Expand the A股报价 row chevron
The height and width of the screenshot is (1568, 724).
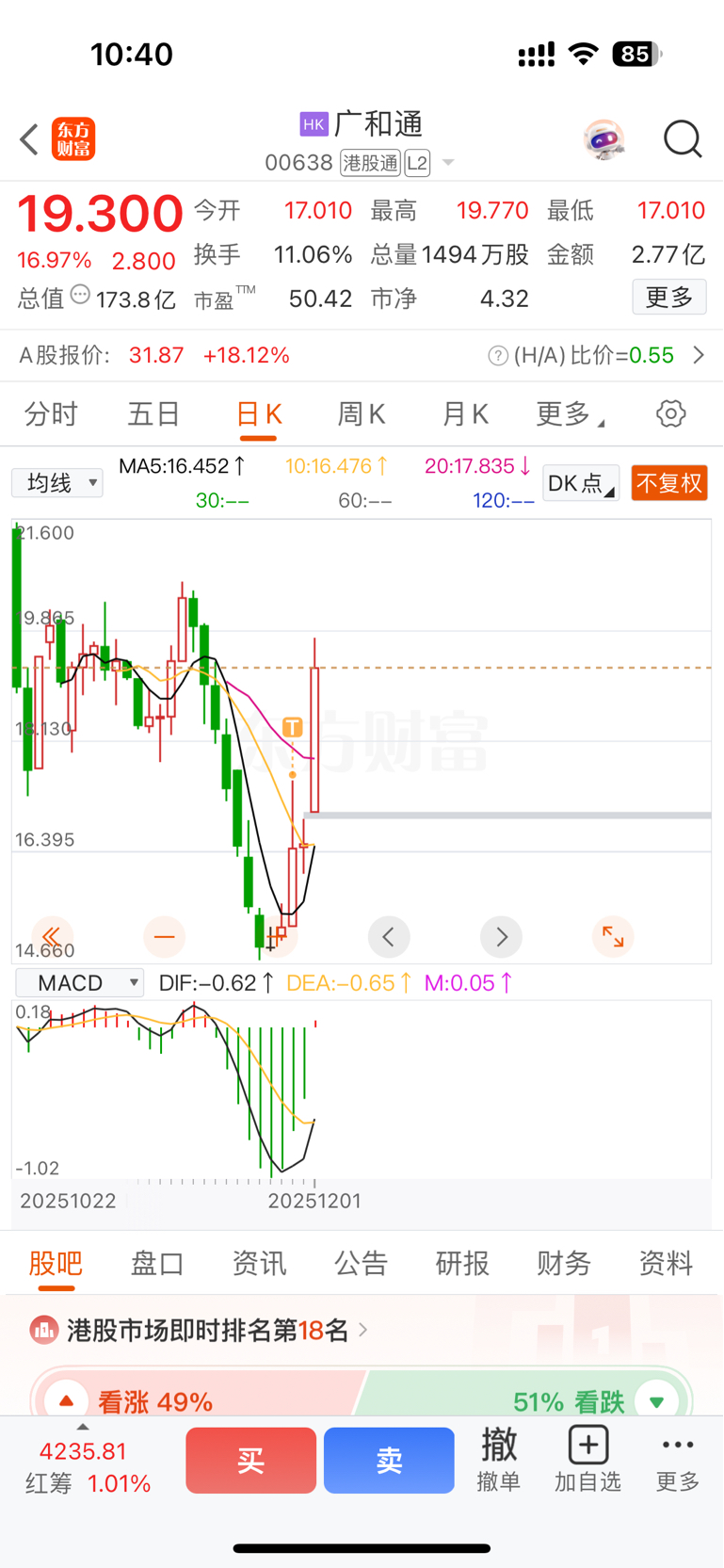(699, 355)
